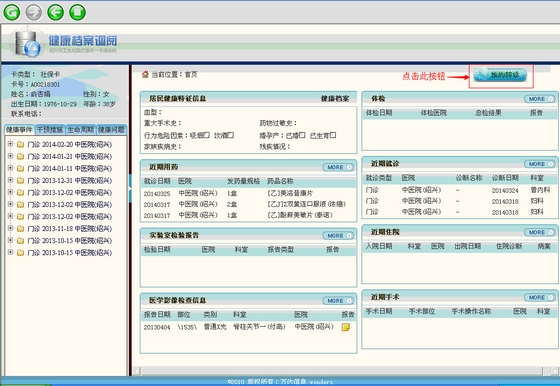Switch to the 健康问题 tab

pyautogui.click(x=111, y=130)
